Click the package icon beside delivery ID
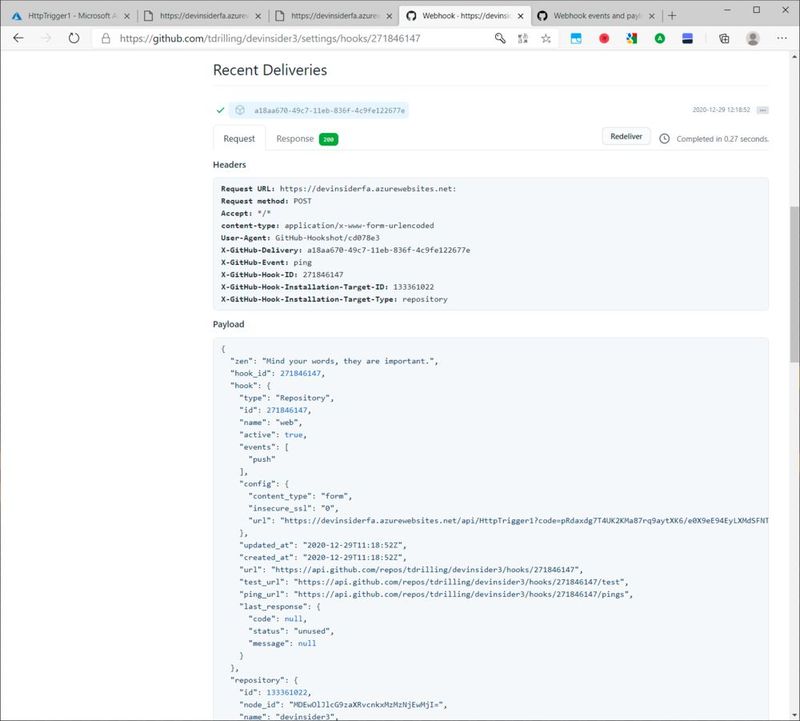This screenshot has width=800, height=721. [240, 110]
